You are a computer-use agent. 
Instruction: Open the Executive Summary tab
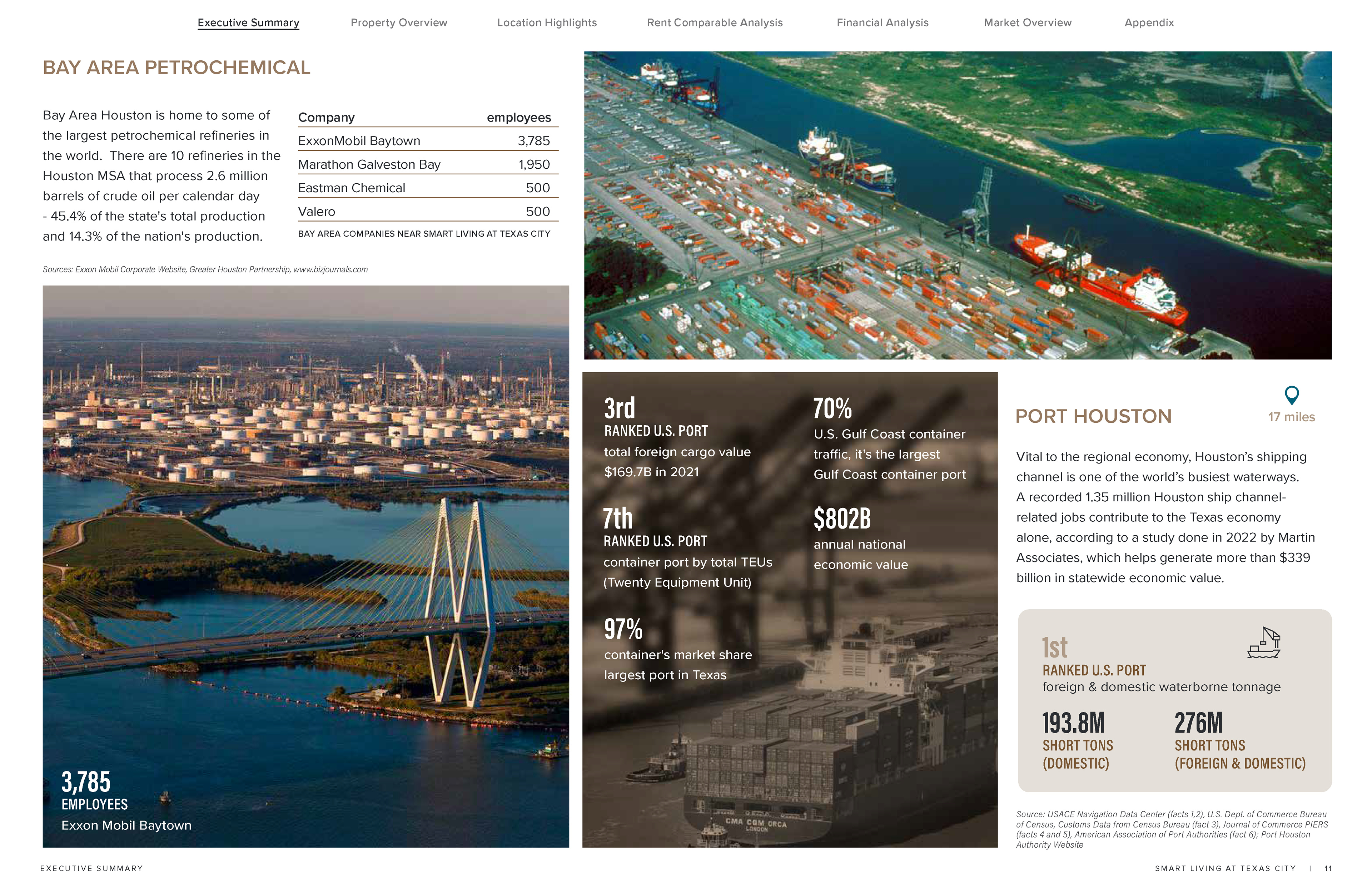click(248, 23)
